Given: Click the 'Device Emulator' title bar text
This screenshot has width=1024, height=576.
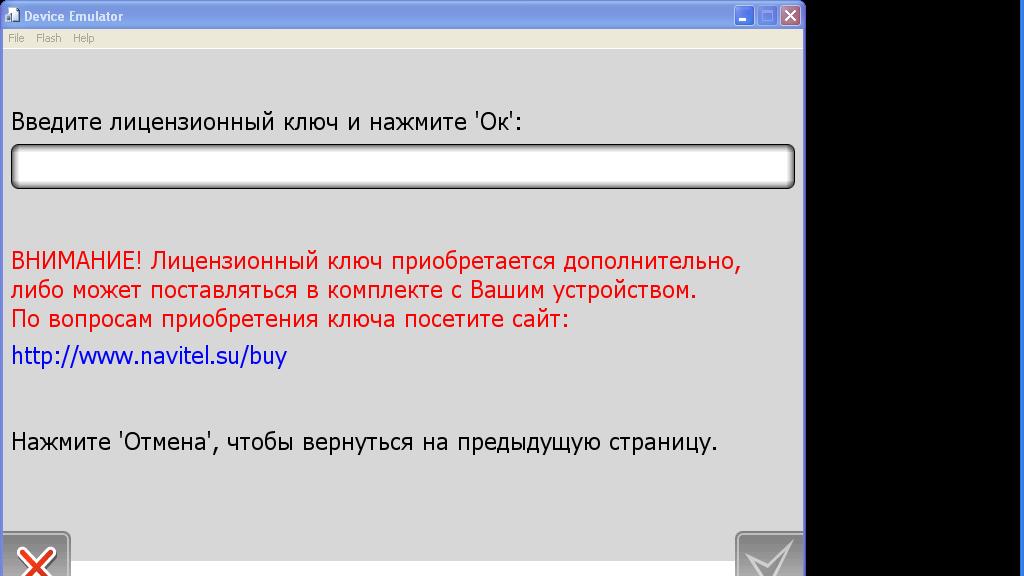Looking at the screenshot, I should coord(74,16).
